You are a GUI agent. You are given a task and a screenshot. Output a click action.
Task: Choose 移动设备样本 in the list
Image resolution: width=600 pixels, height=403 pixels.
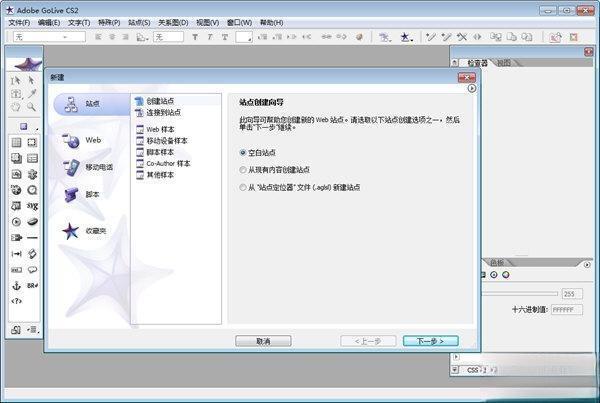[162, 141]
